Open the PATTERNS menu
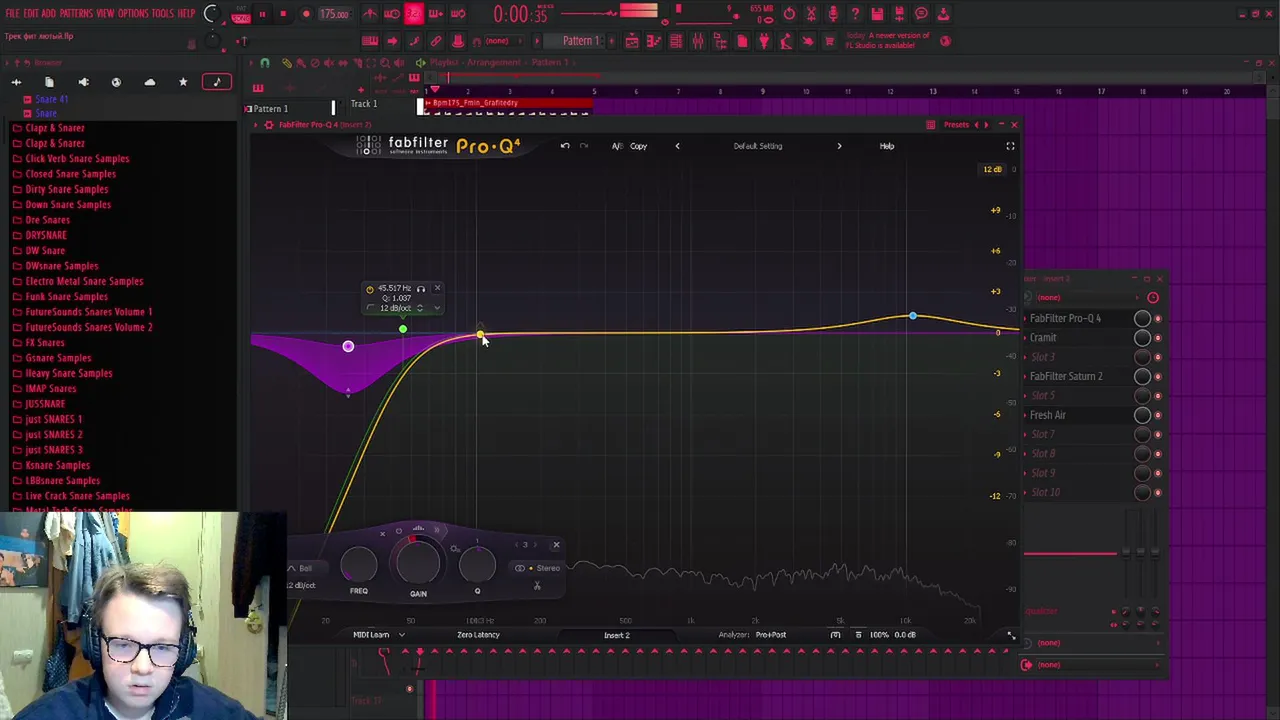Image resolution: width=1280 pixels, height=720 pixels. 76,13
